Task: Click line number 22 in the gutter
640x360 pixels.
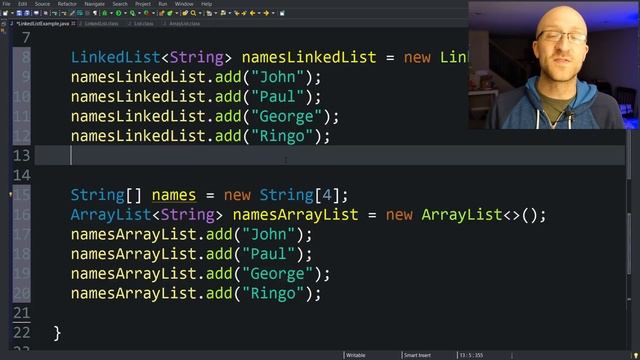Action: coord(22,333)
